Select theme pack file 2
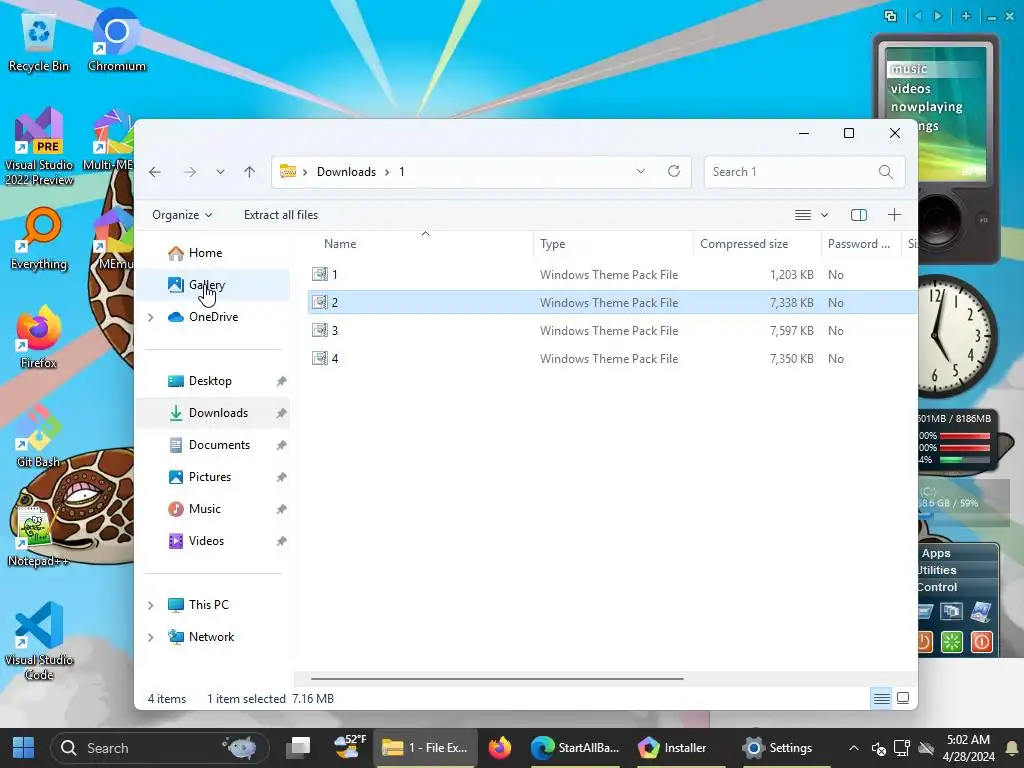 [x=612, y=302]
